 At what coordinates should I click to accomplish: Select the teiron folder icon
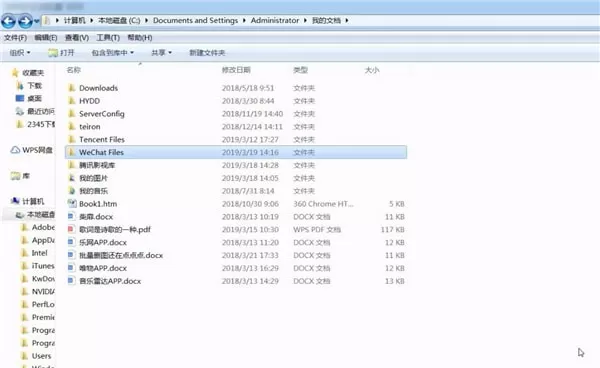[72, 127]
